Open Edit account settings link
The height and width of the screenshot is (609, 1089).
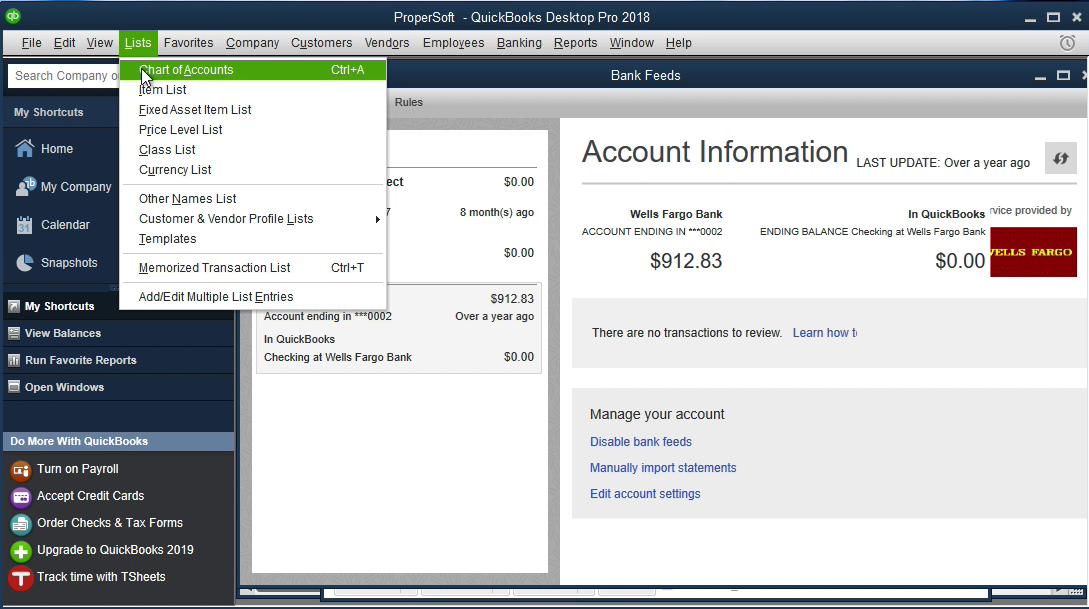(x=645, y=494)
